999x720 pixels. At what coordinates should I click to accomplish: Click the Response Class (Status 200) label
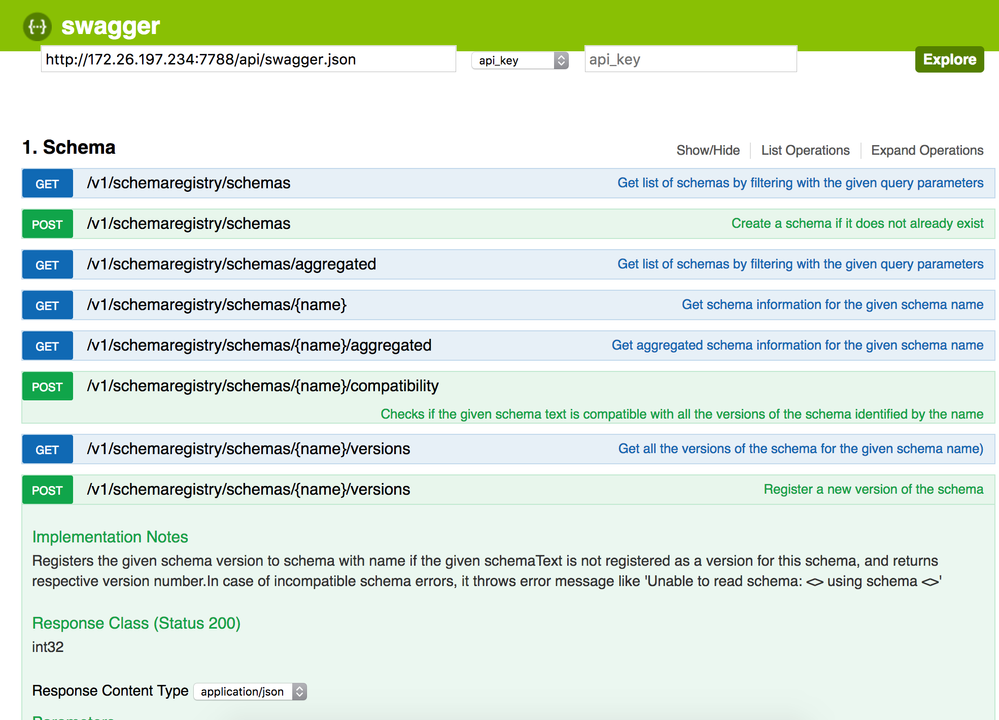pos(137,622)
